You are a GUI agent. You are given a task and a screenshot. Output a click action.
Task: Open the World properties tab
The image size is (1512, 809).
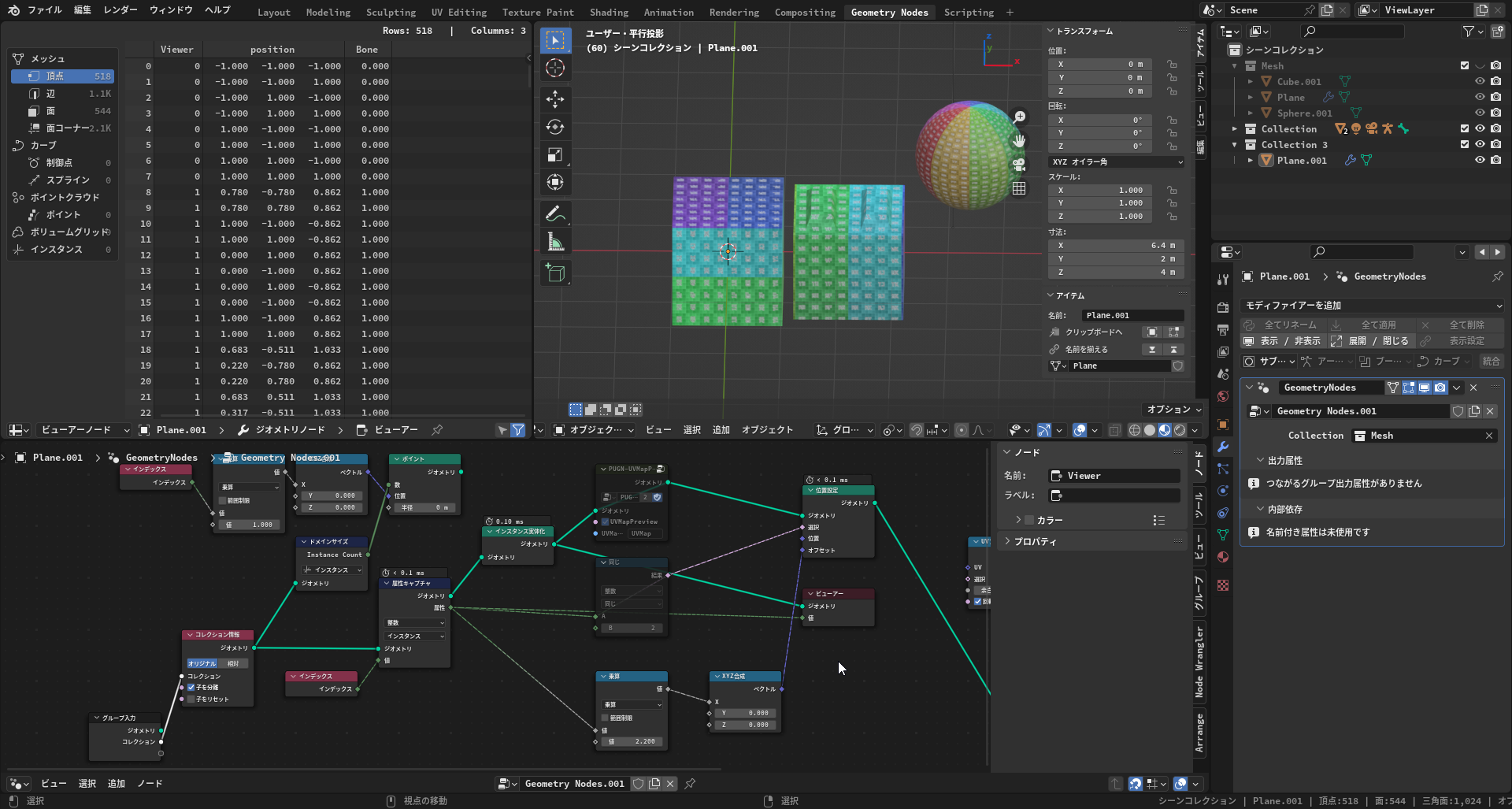pyautogui.click(x=1223, y=396)
